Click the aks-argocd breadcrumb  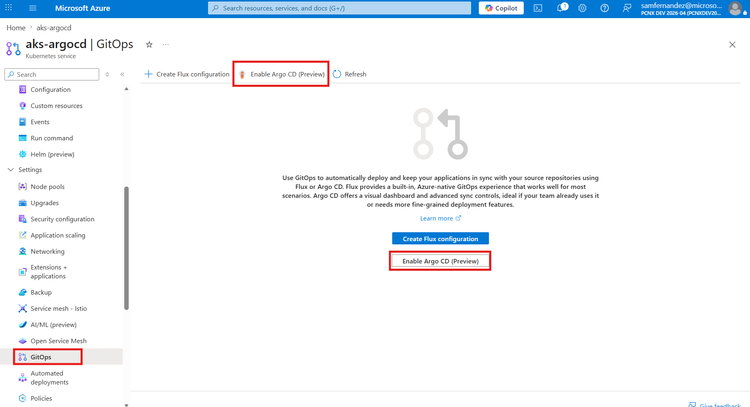pyautogui.click(x=54, y=28)
